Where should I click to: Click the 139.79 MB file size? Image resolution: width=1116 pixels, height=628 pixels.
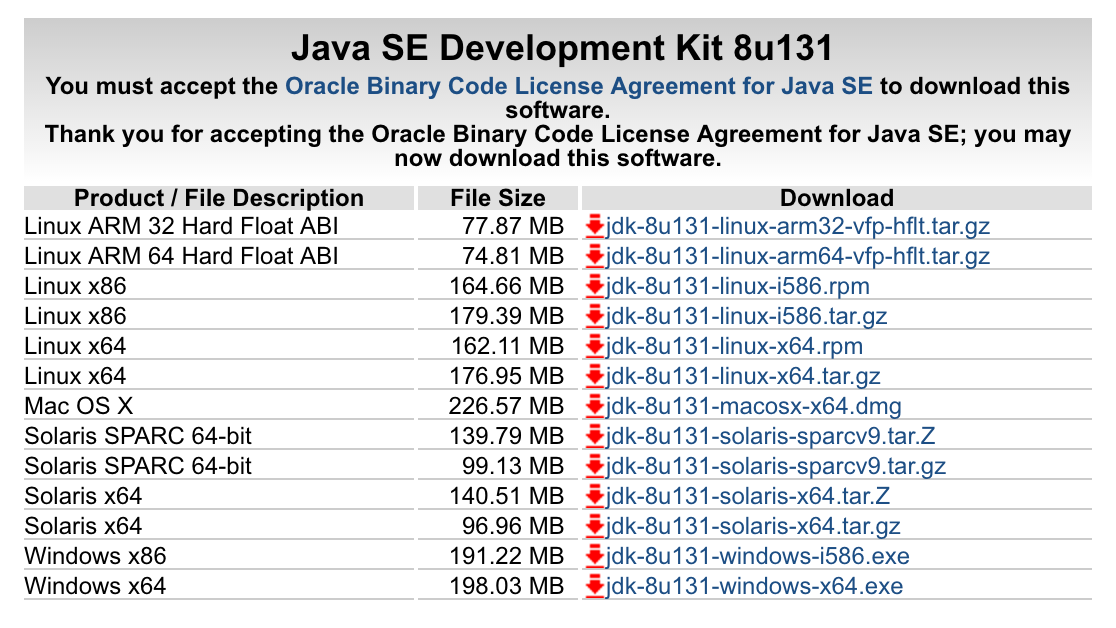507,436
